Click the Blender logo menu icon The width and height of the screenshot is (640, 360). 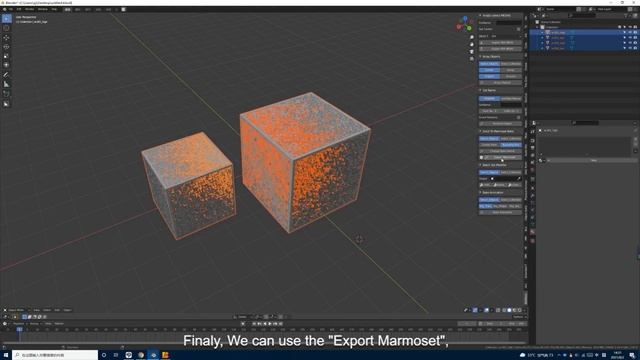(x=4, y=9)
